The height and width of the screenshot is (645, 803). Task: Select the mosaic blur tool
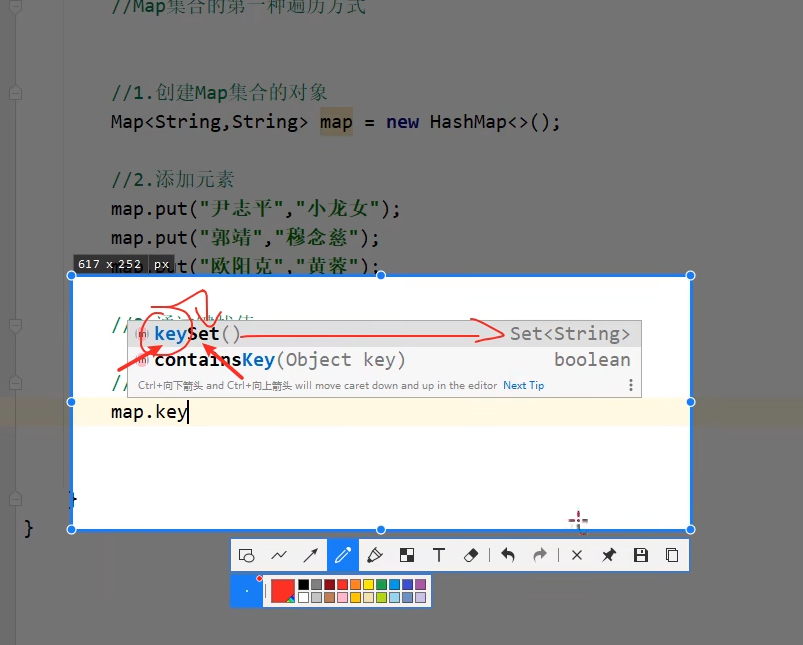click(x=407, y=555)
